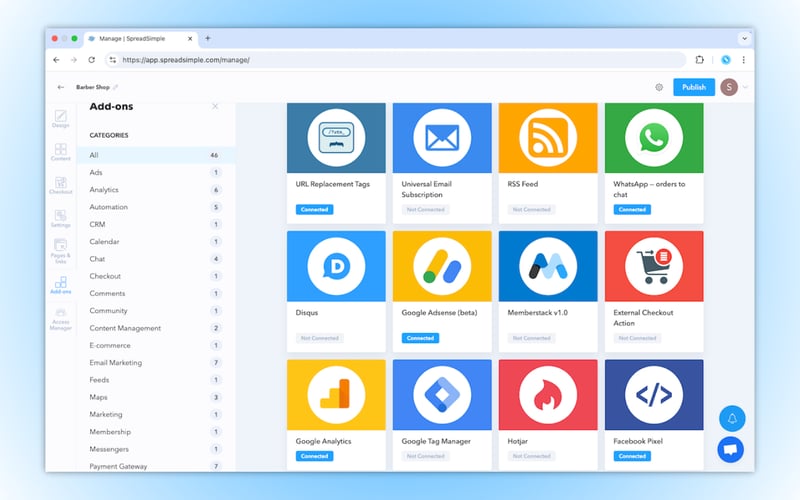The height and width of the screenshot is (500, 800).
Task: Open the Checkout sidebar panel
Action: (60, 185)
